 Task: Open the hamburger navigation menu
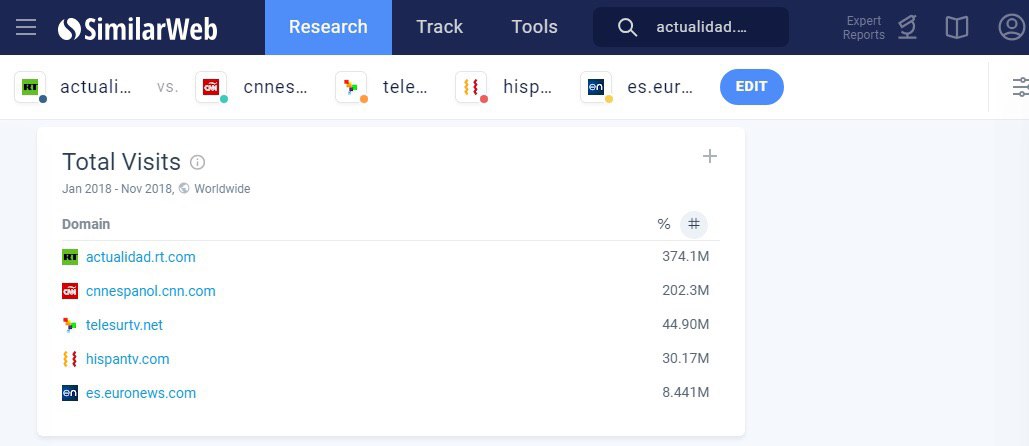26,27
